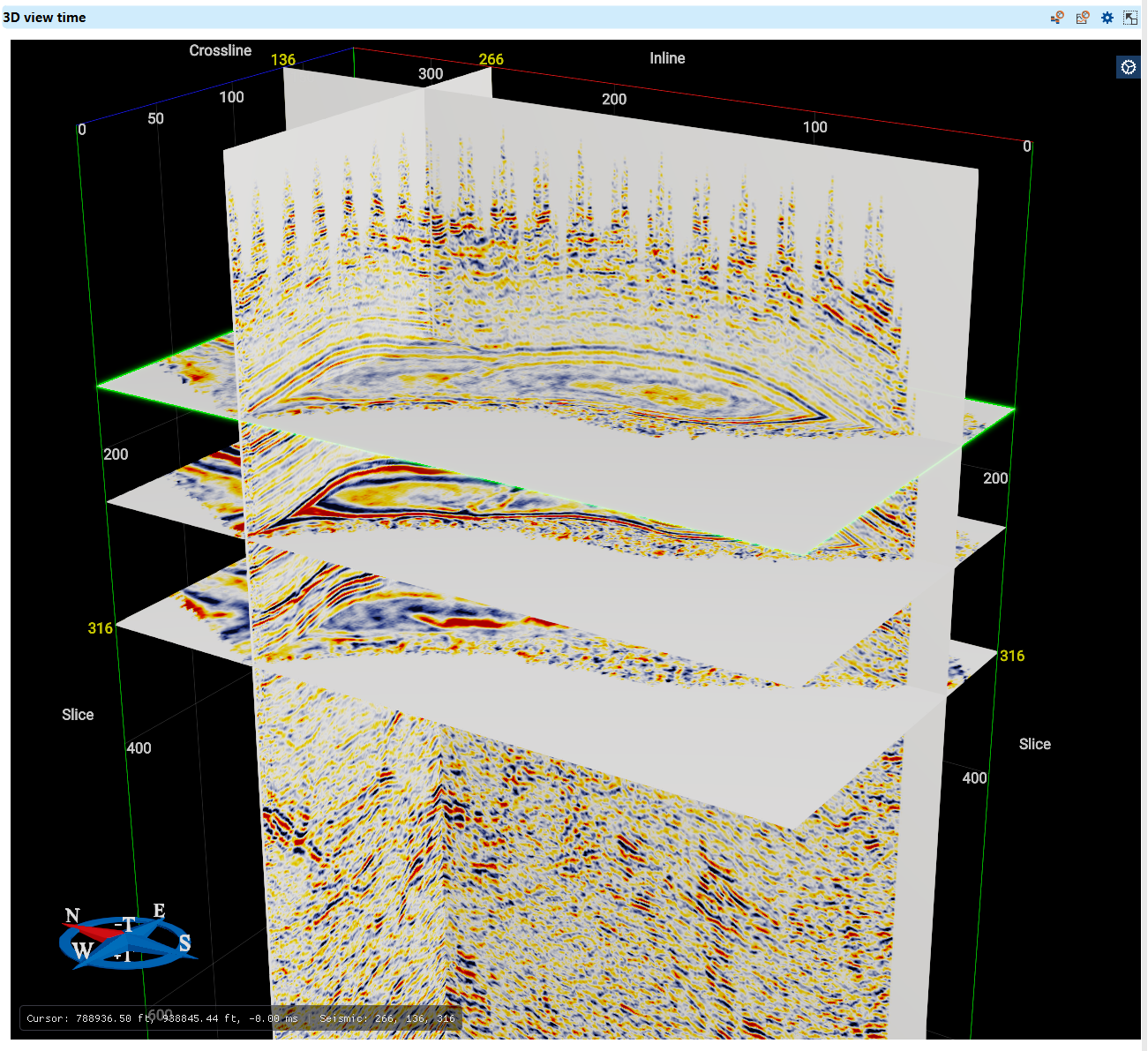Open the 3D cube display settings in viewport corner
This screenshot has height=1051, width=1148.
(1128, 66)
